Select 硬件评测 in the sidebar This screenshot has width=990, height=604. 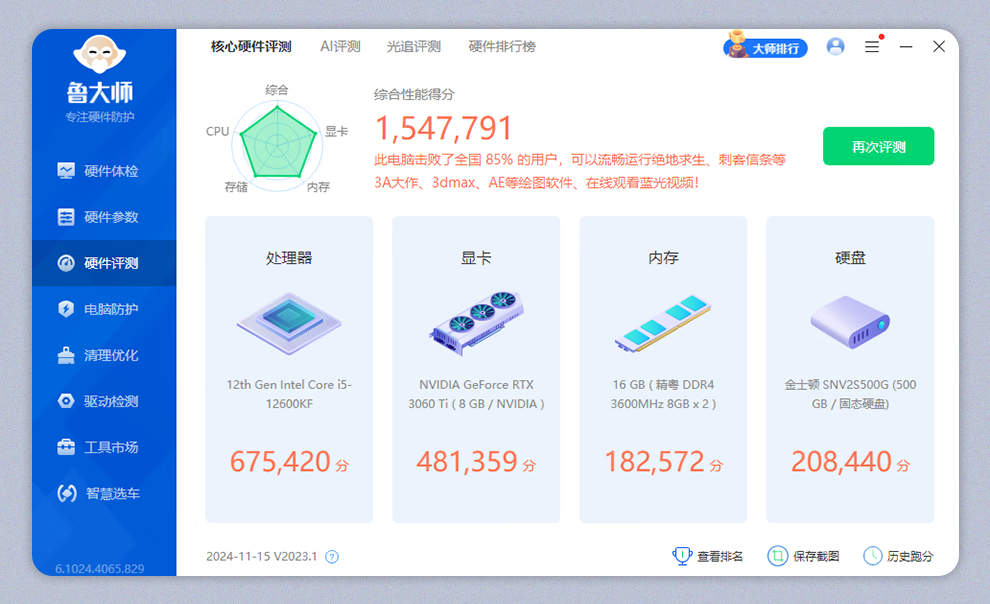coord(104,263)
